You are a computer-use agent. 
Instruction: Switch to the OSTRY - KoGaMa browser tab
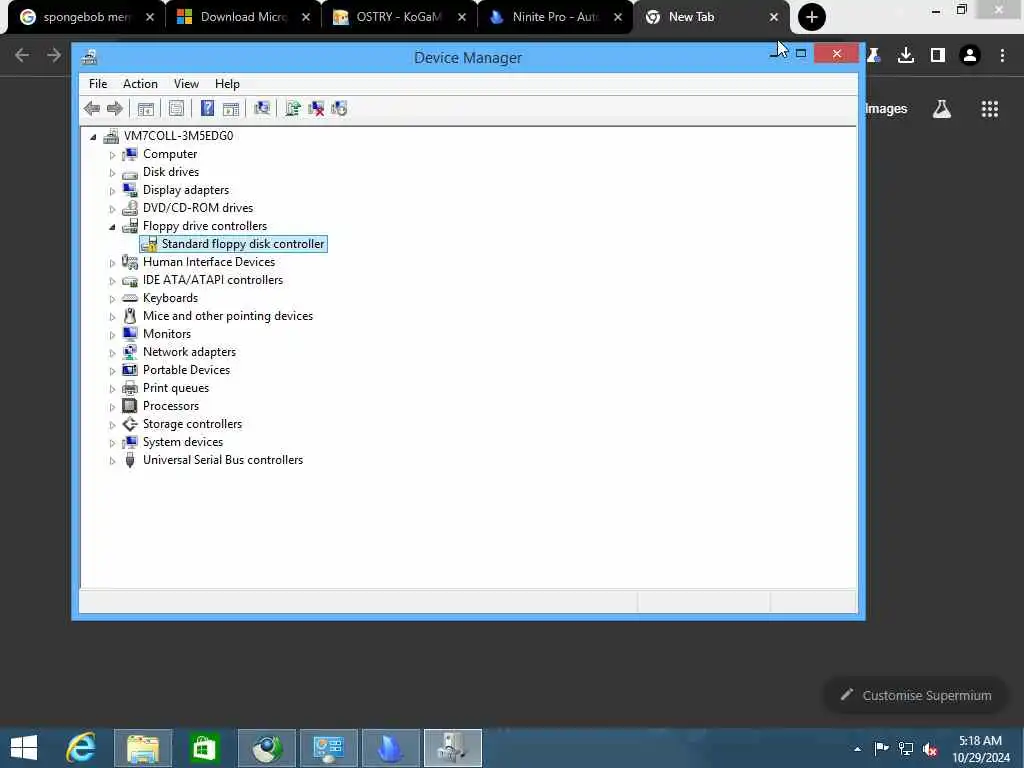click(x=399, y=17)
